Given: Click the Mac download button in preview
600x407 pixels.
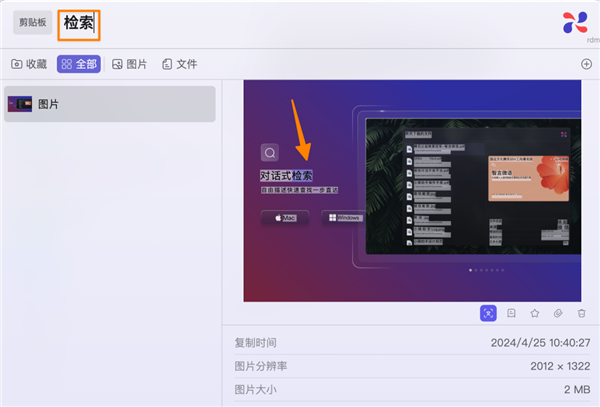Looking at the screenshot, I should click(x=285, y=217).
